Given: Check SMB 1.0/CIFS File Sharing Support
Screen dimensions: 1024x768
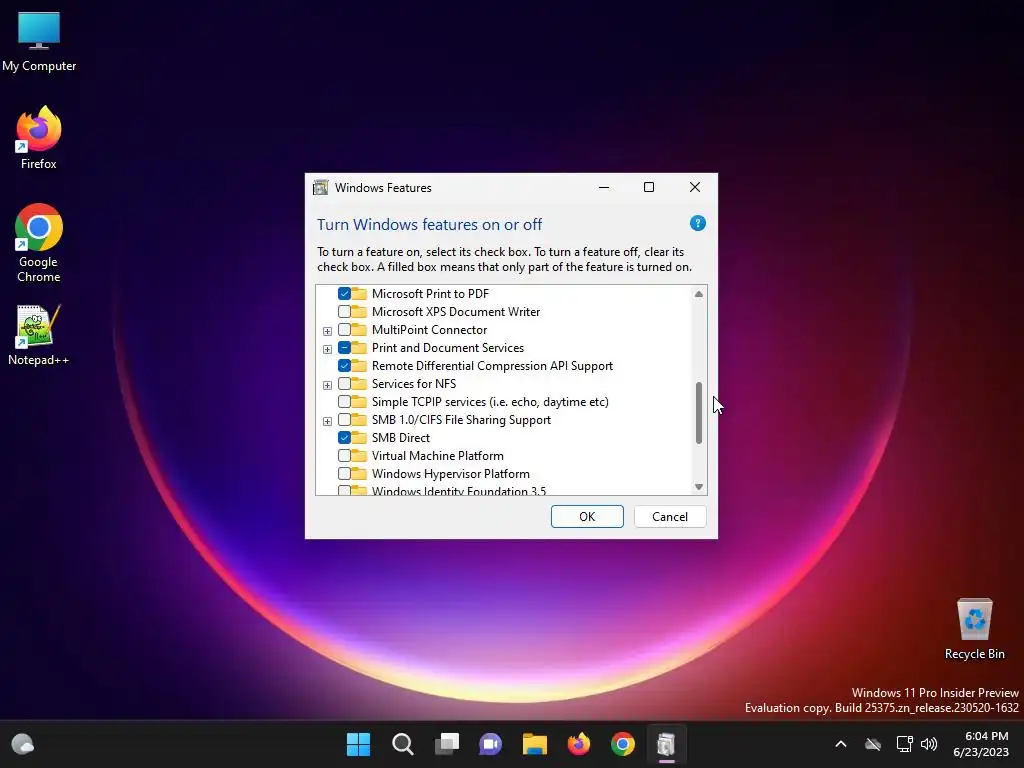Looking at the screenshot, I should click(x=344, y=419).
